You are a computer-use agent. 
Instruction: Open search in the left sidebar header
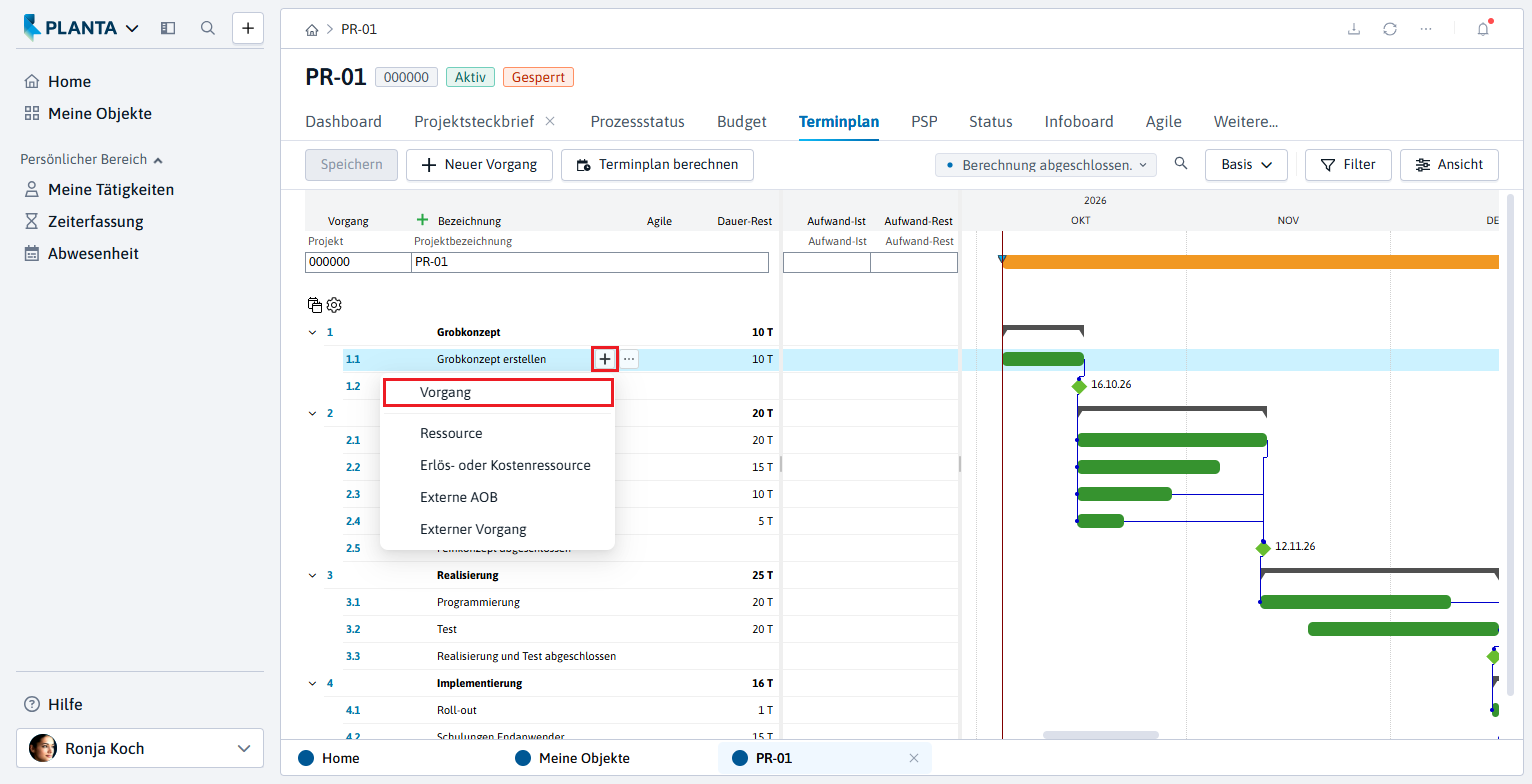[208, 28]
